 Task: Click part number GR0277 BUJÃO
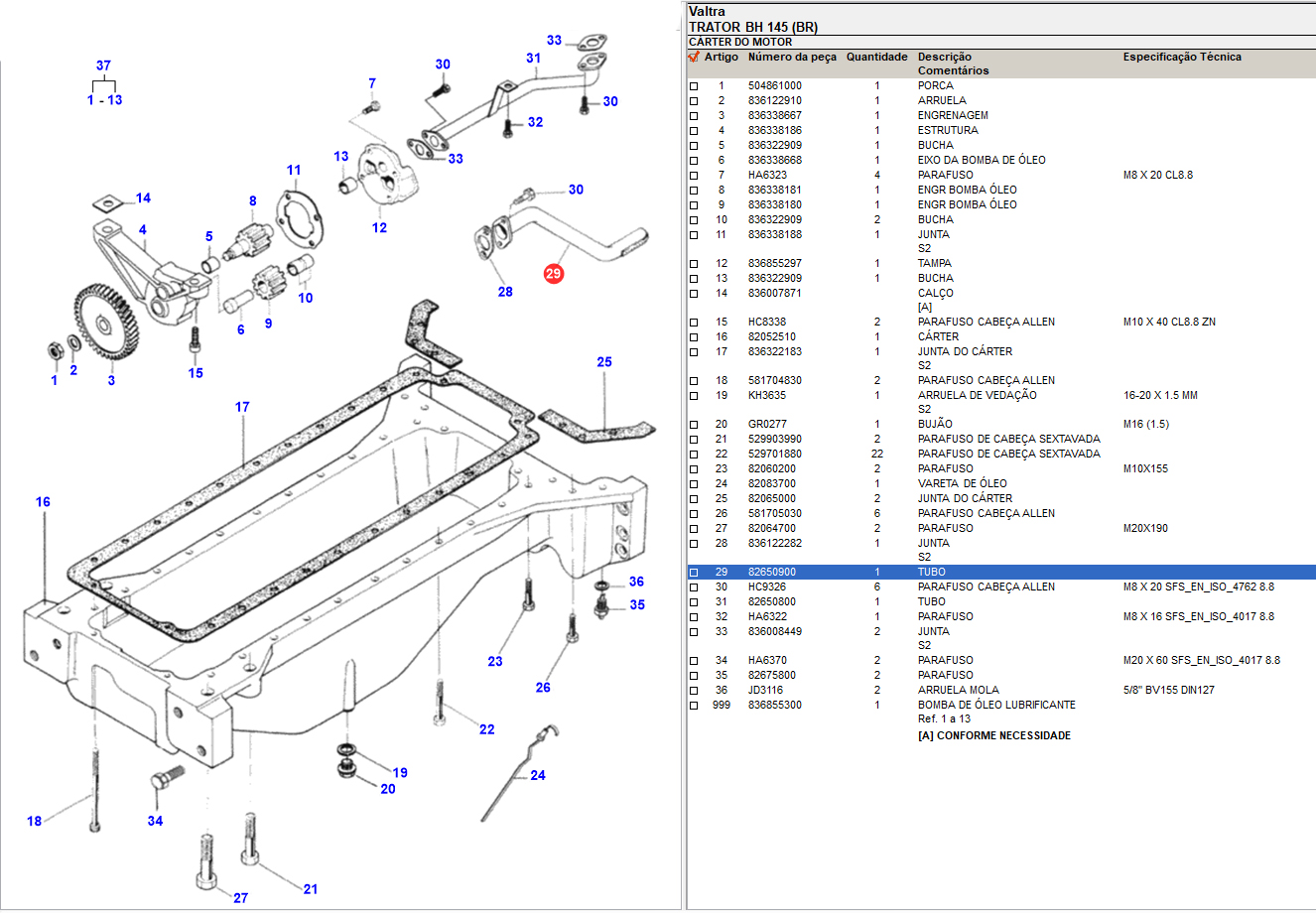click(767, 424)
